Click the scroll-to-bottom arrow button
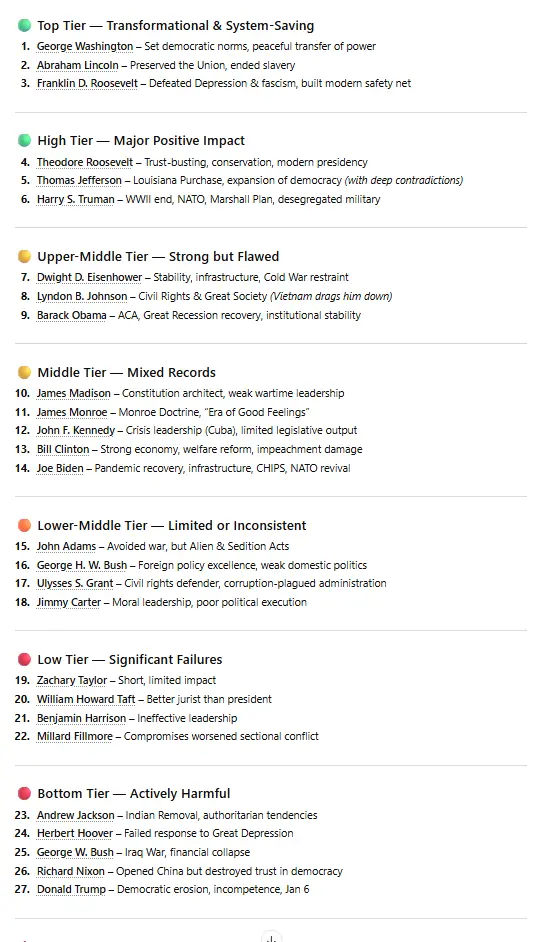This screenshot has width=558, height=942. 271,938
